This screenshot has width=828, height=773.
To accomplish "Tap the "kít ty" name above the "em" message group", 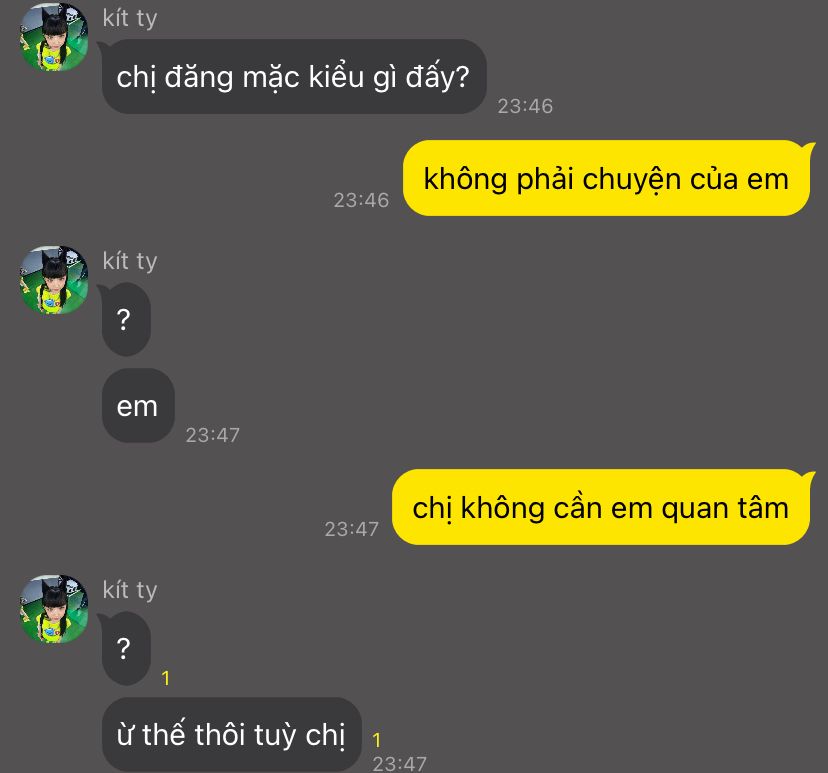I will (x=130, y=261).
